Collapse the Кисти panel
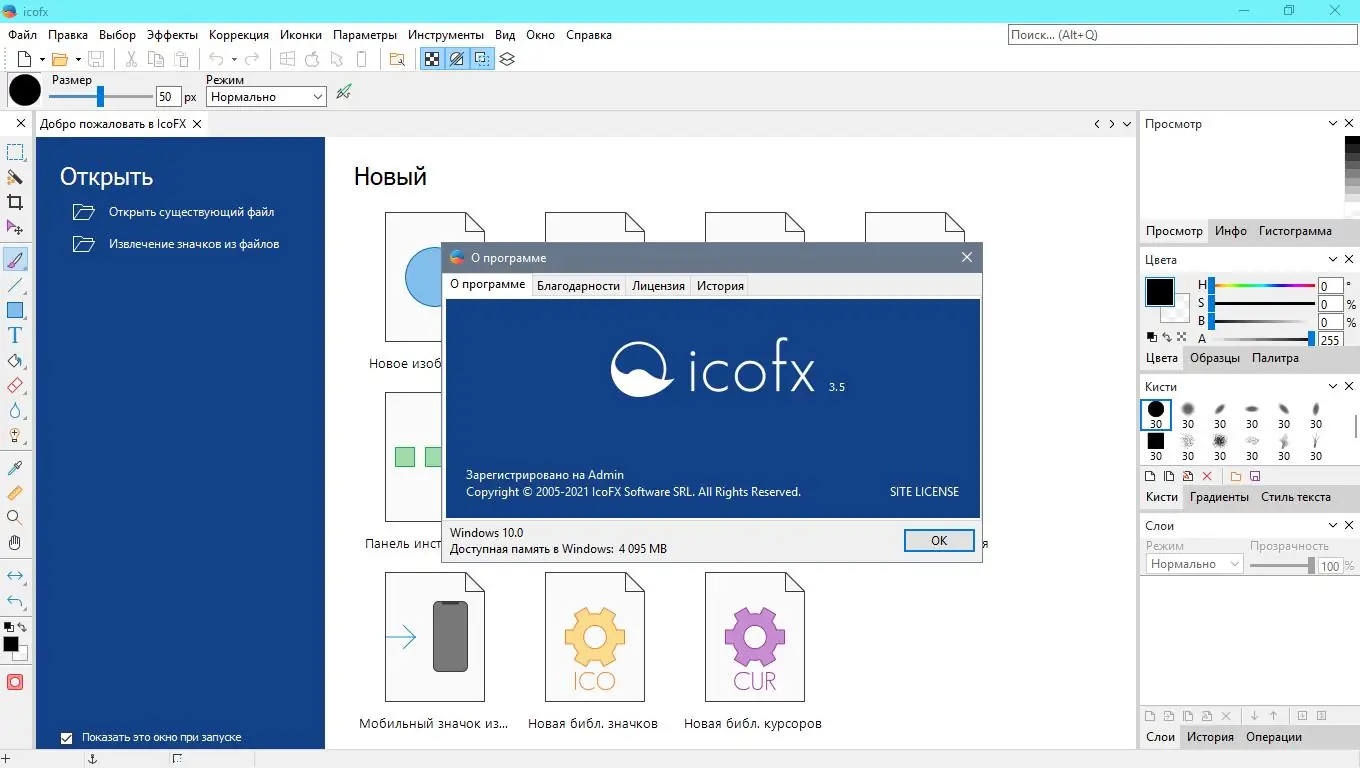Screen dimensions: 1360x768 tap(1333, 386)
